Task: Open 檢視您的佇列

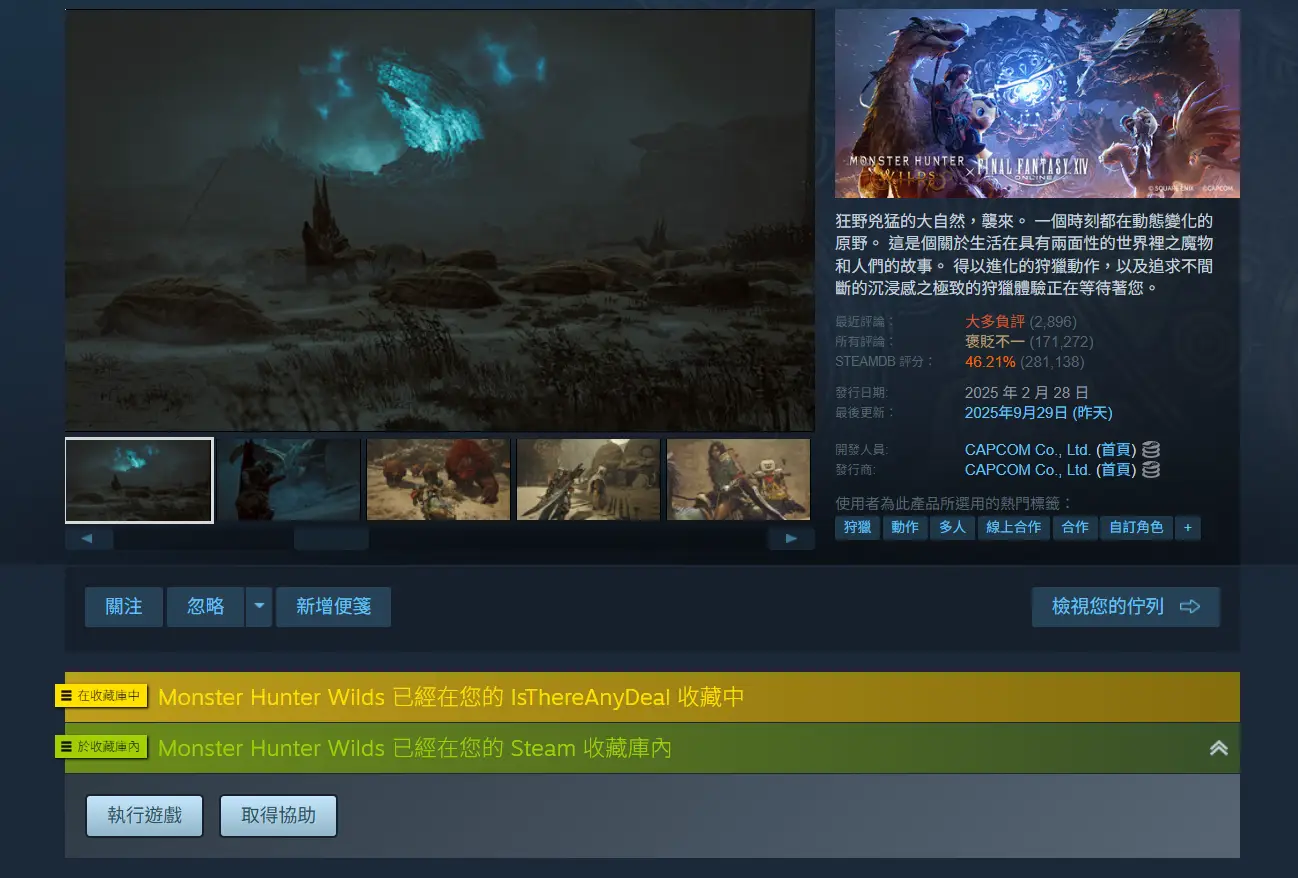Action: click(x=1126, y=607)
